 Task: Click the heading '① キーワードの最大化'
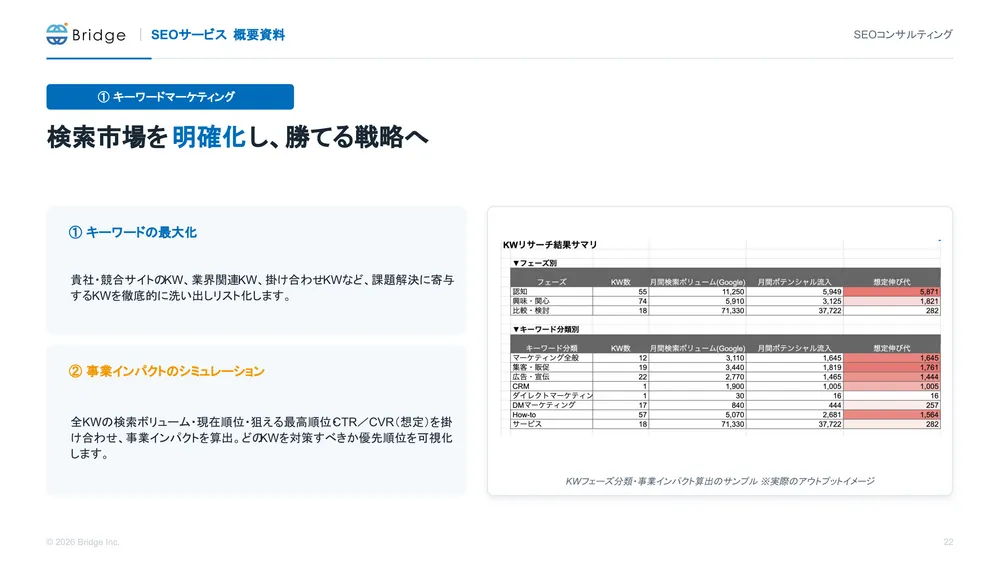coord(133,233)
